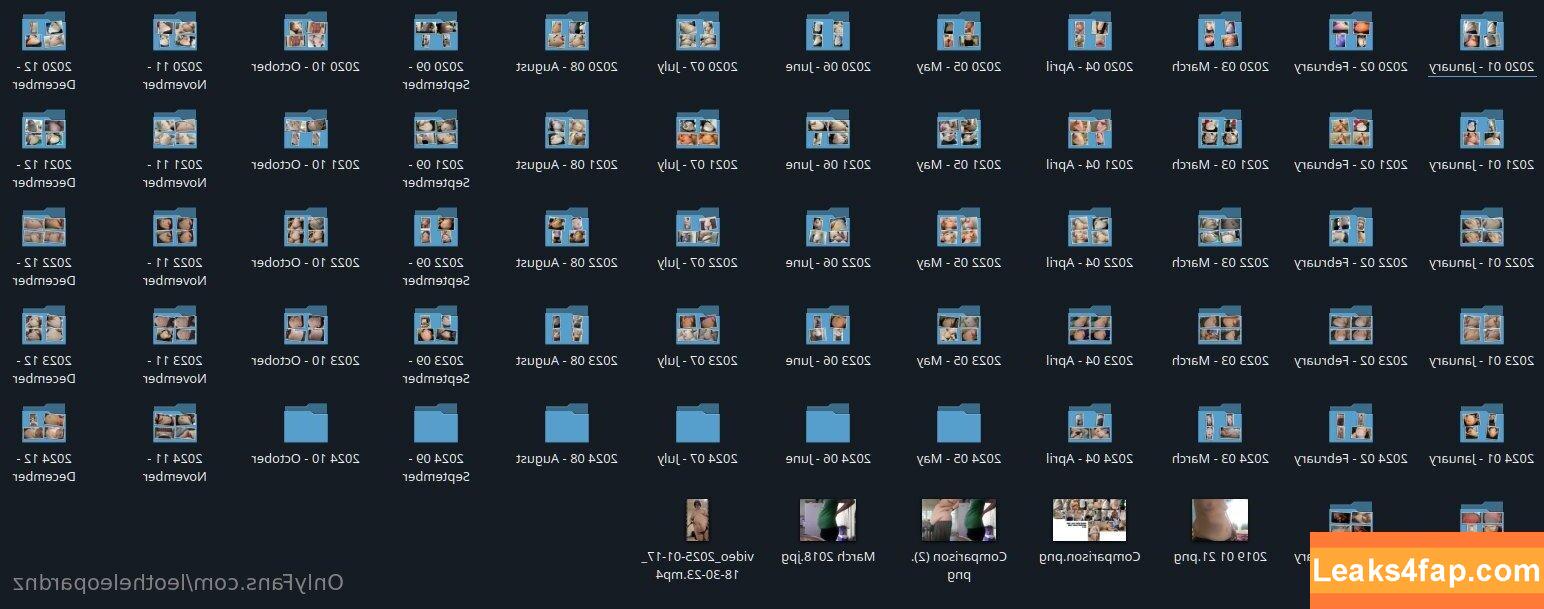1544x609 pixels.
Task: Select the empty 2024 08 - August folder icon
Action: point(567,424)
